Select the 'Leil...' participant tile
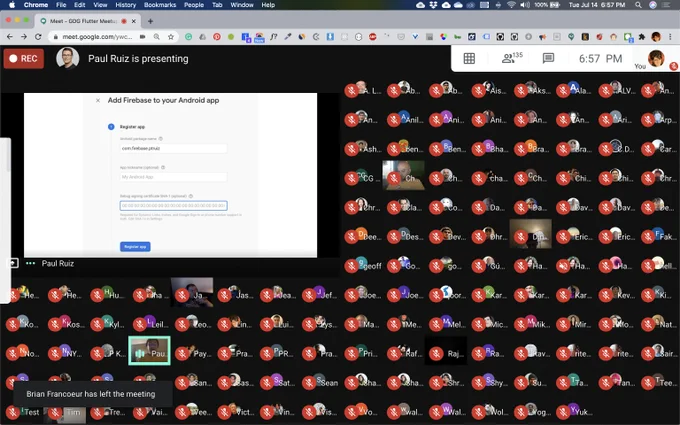The width and height of the screenshot is (680, 425). (x=150, y=322)
